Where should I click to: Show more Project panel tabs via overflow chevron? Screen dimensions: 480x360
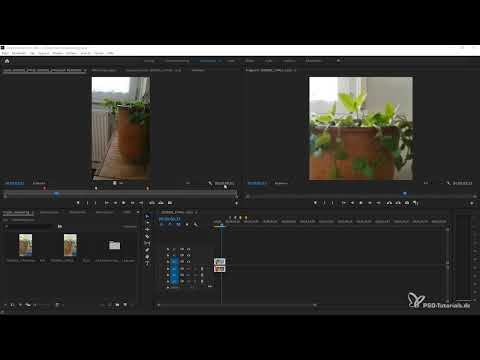point(138,212)
